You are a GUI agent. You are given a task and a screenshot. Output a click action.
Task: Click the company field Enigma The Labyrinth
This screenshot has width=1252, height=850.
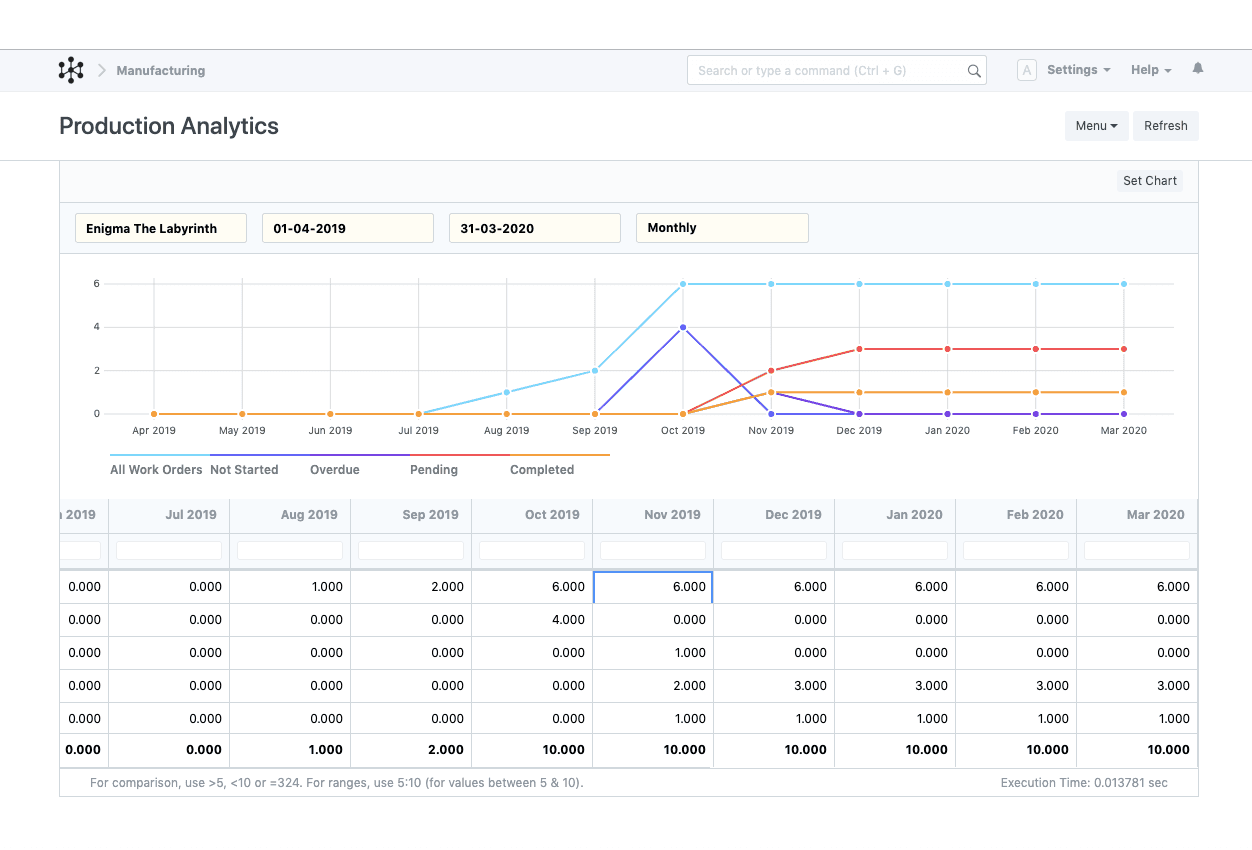pos(161,228)
